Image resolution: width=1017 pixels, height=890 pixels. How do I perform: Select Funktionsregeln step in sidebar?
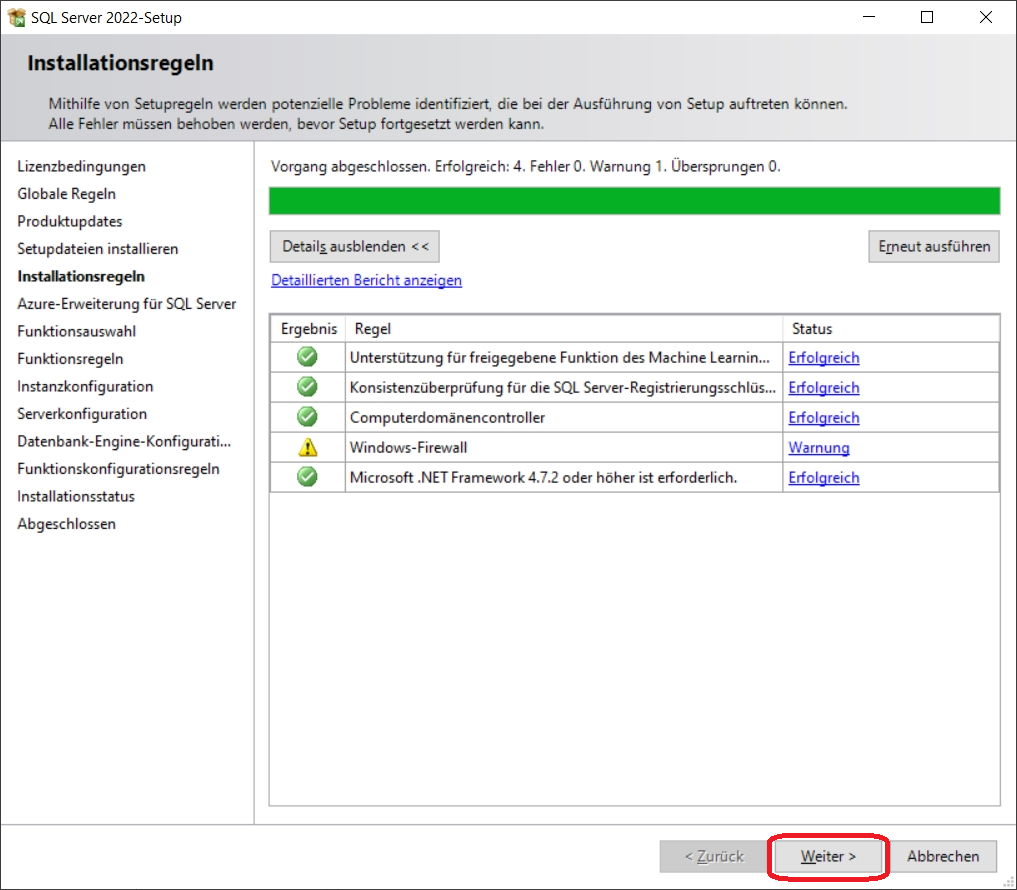point(70,359)
